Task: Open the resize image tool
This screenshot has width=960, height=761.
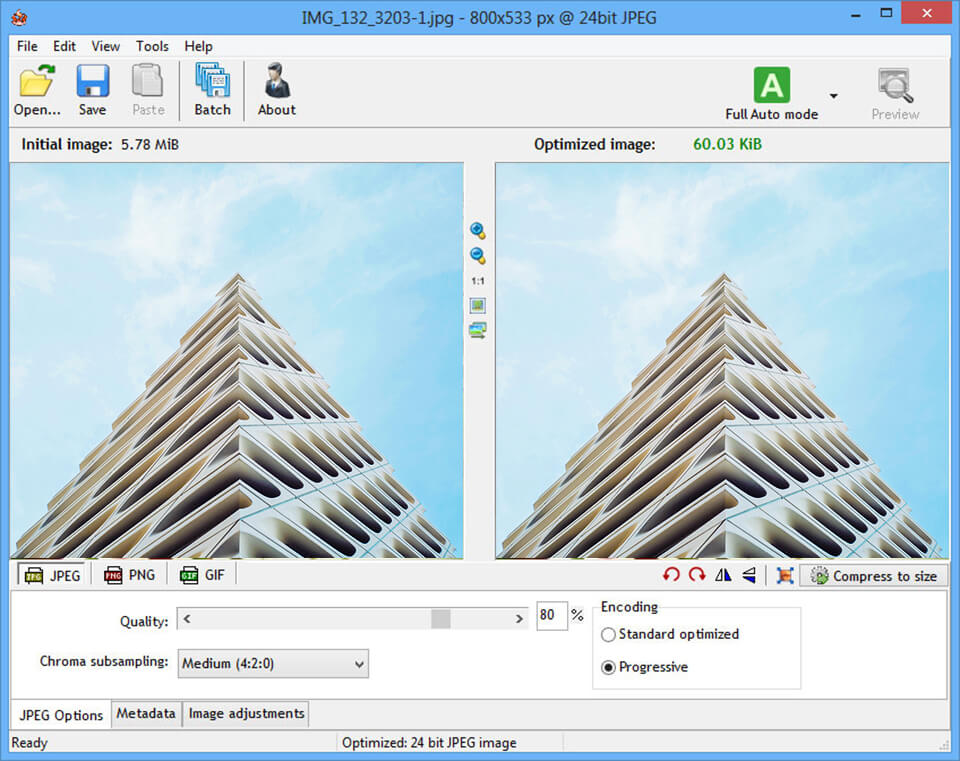Action: (785, 575)
